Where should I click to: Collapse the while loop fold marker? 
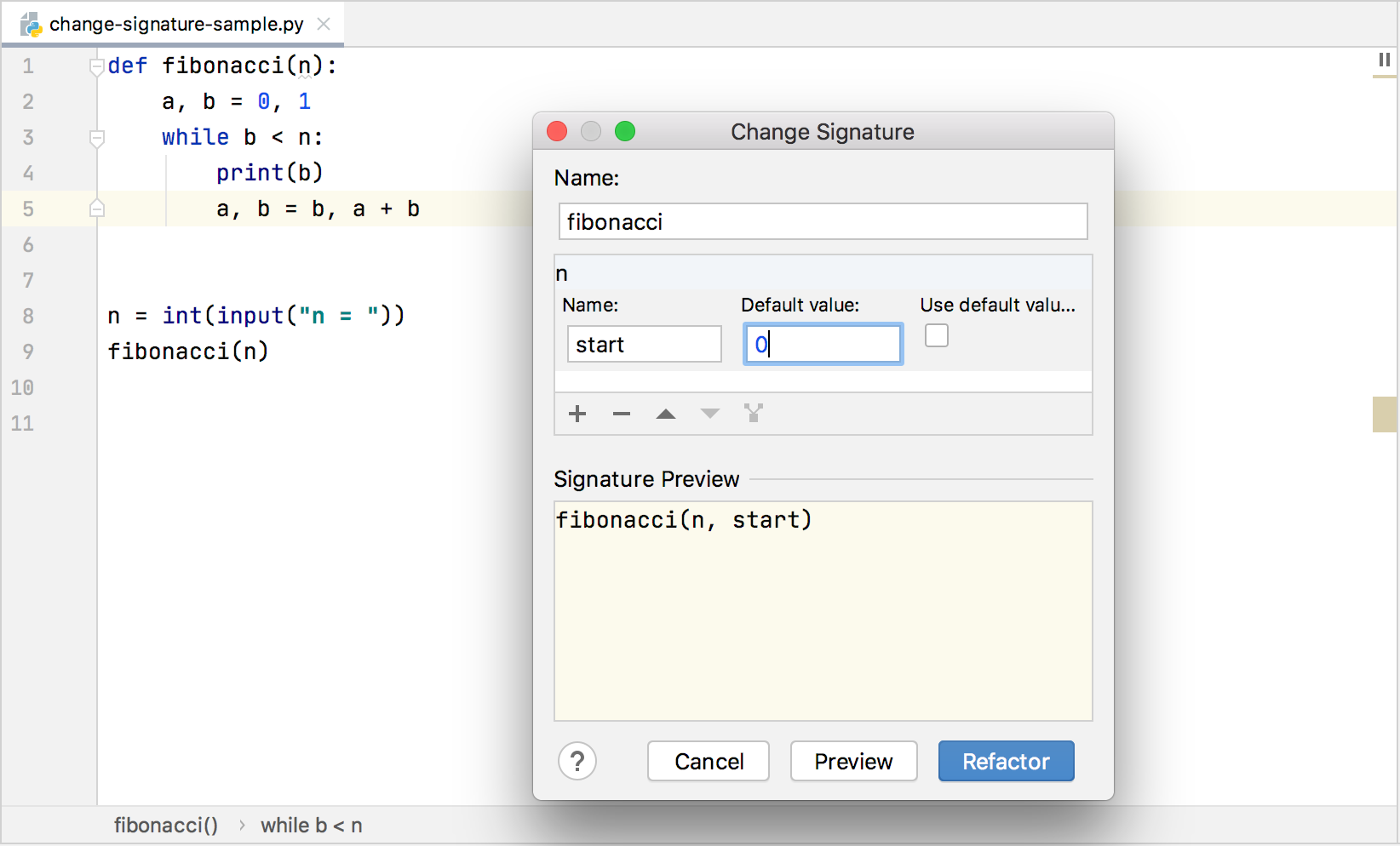[97, 138]
